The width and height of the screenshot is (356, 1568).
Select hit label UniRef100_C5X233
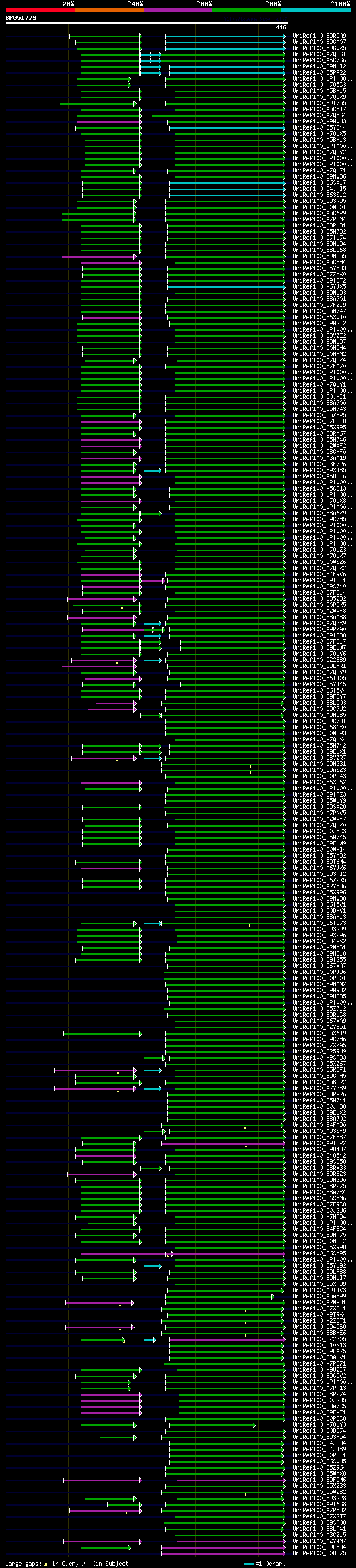point(319,1485)
